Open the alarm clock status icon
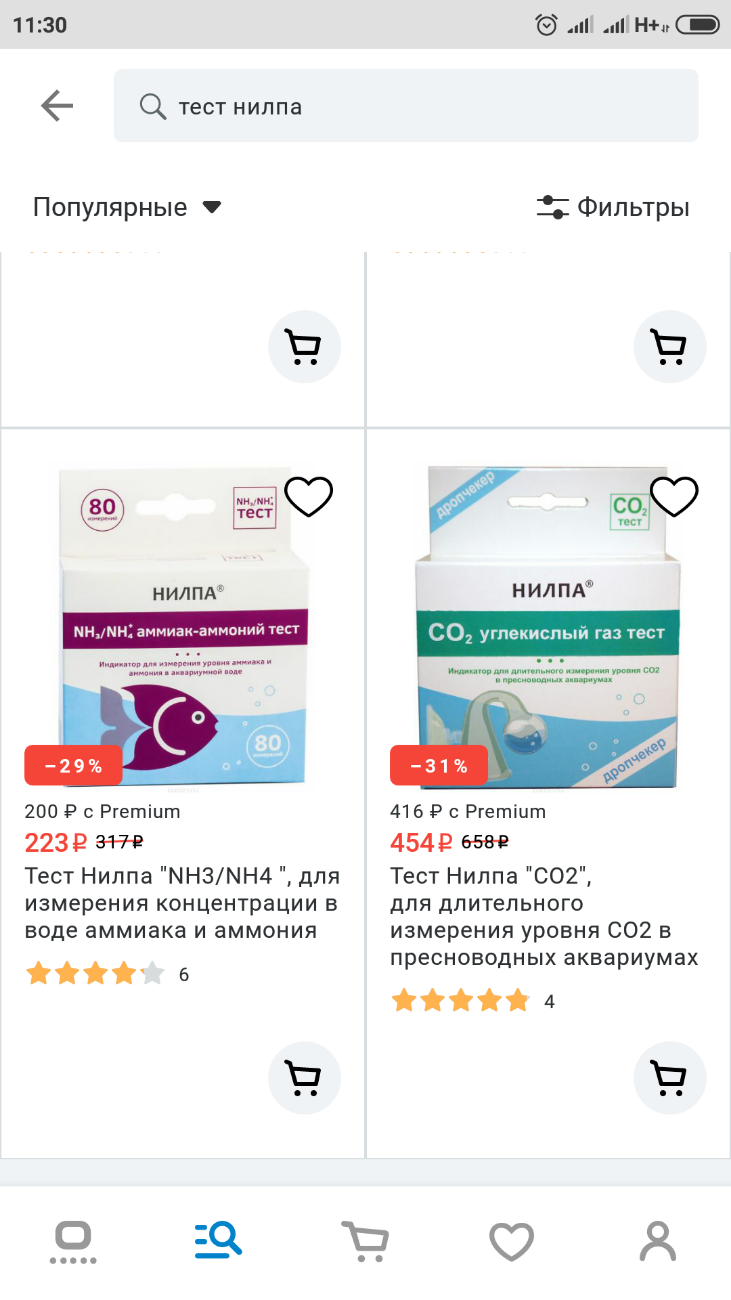Image resolution: width=731 pixels, height=1300 pixels. [546, 25]
